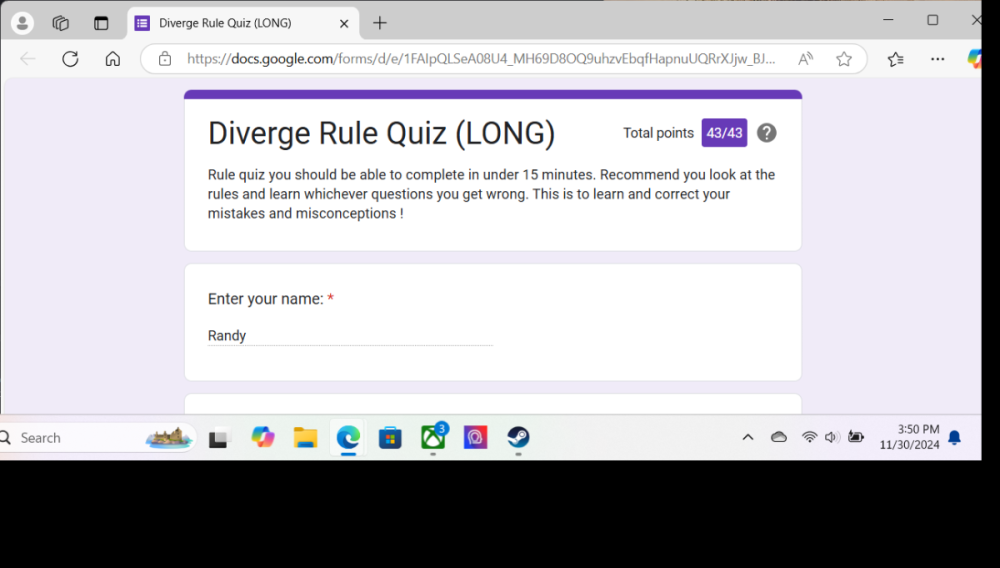Close the Diverge Rule Quiz tab

point(344,23)
